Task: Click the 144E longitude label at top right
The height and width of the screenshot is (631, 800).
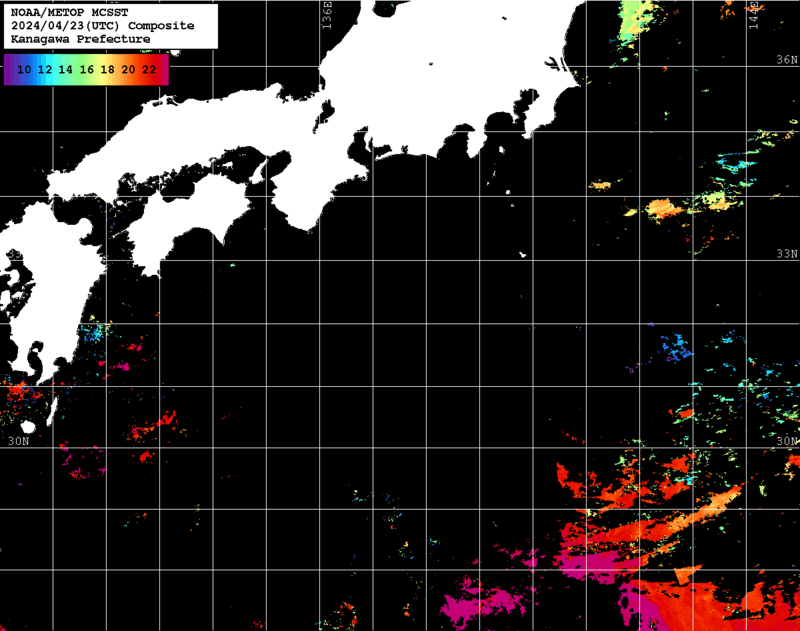Action: point(754,15)
